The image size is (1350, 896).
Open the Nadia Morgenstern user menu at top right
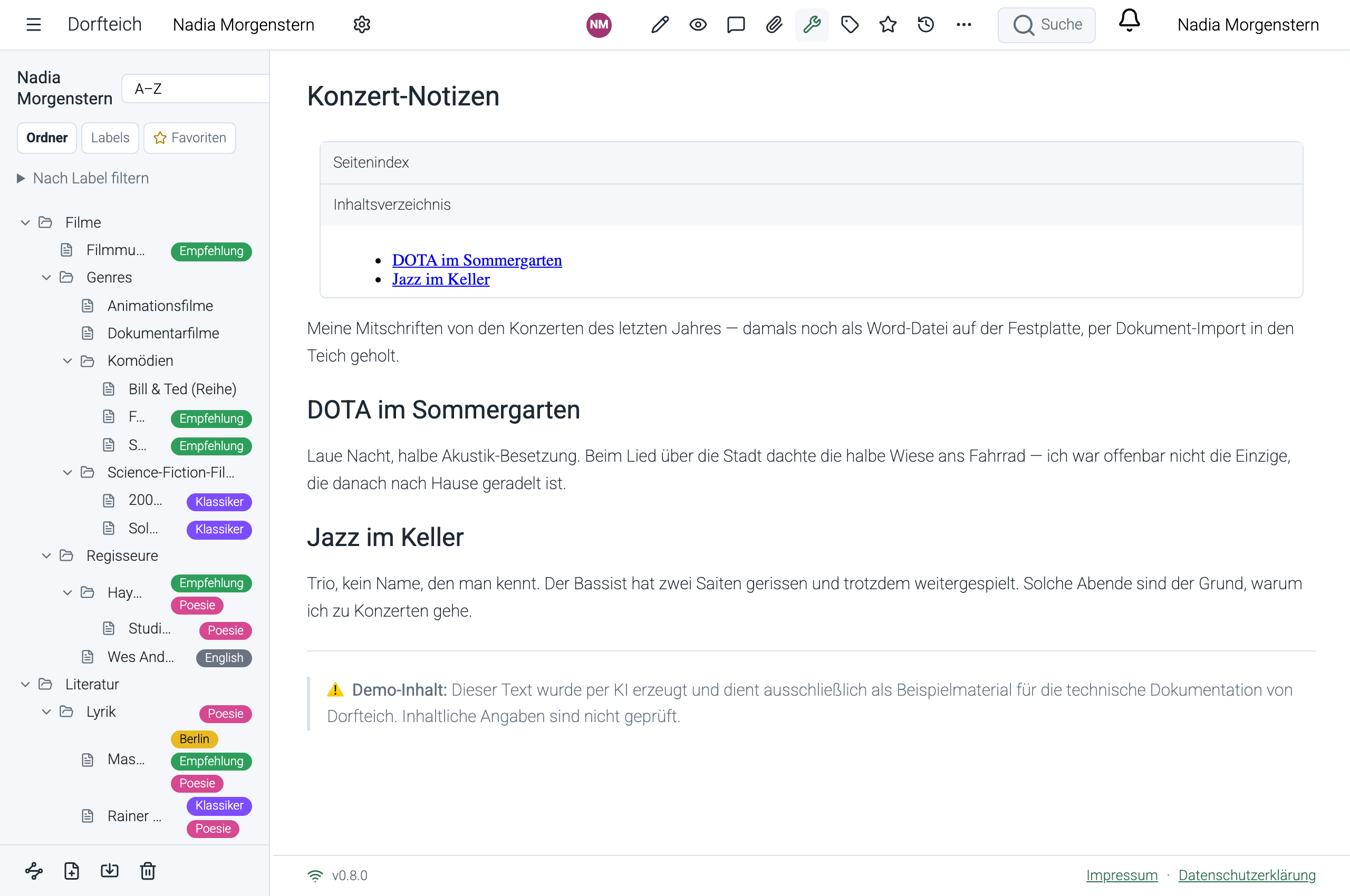1248,25
